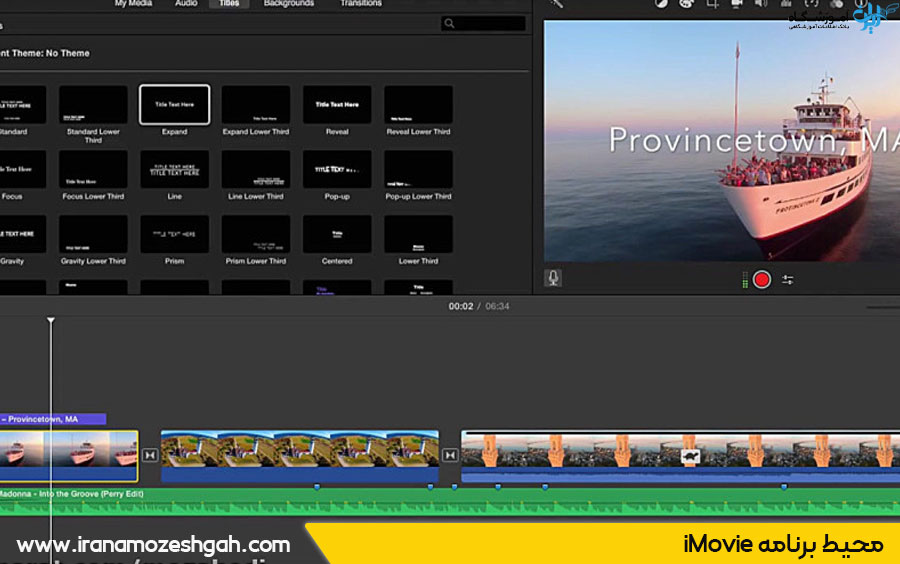
Task: Open the volume speaker icon
Action: 761,3
